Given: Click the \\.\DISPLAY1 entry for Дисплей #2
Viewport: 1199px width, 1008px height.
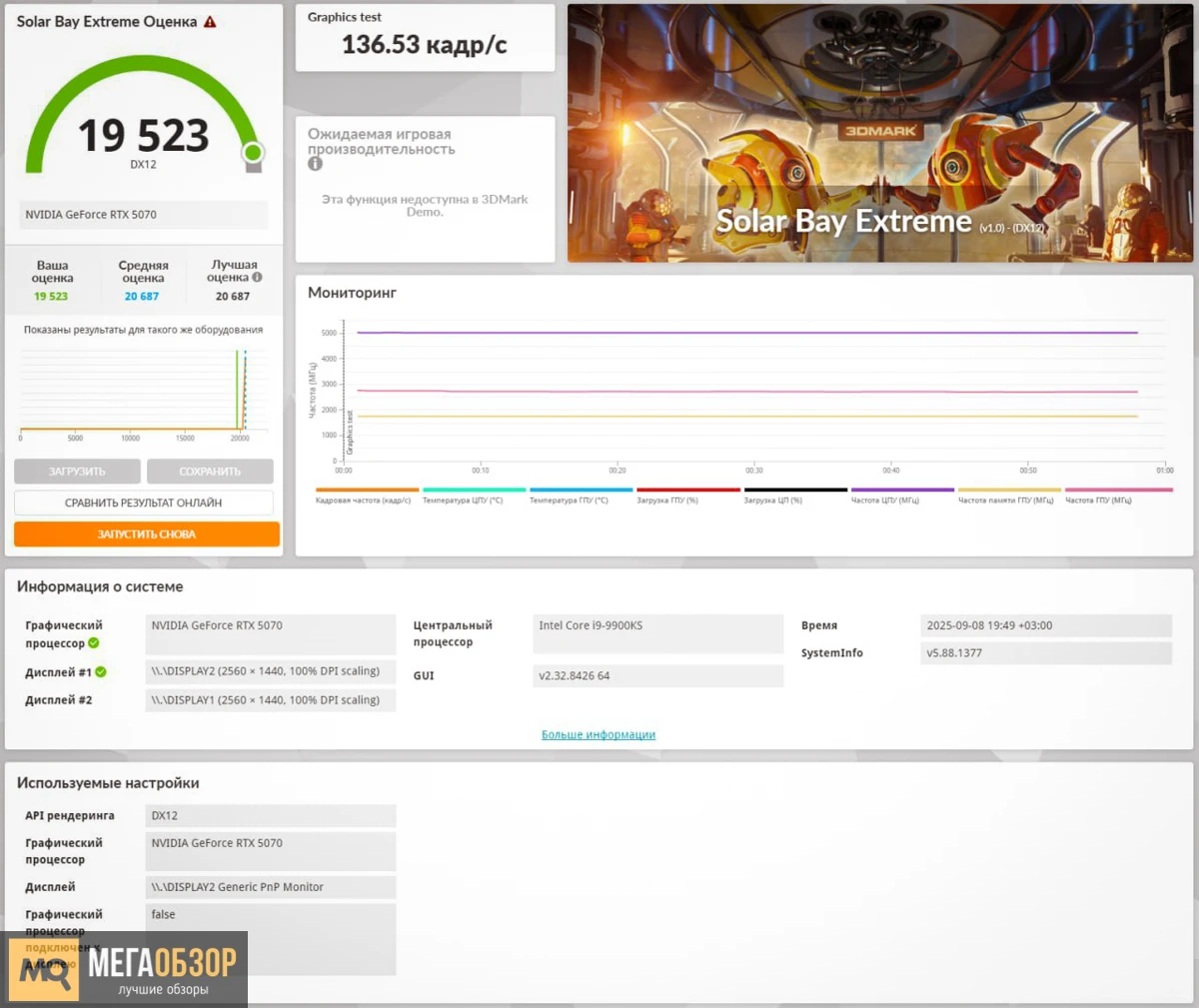Looking at the screenshot, I should point(271,700).
